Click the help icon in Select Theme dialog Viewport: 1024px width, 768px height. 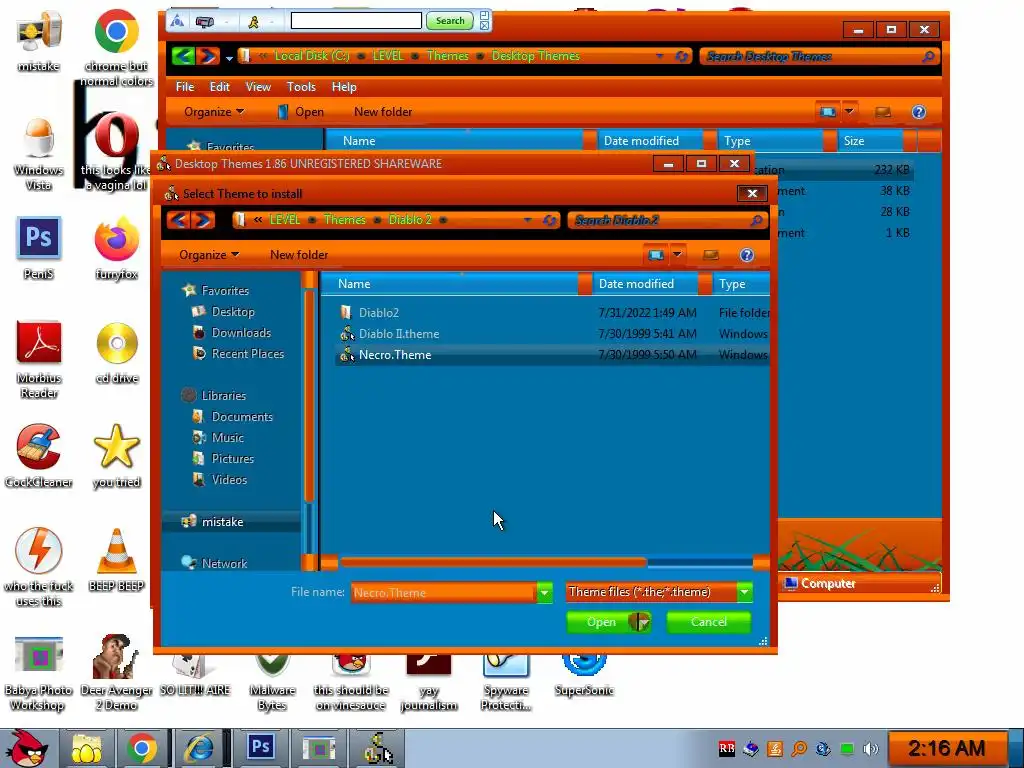pos(746,255)
